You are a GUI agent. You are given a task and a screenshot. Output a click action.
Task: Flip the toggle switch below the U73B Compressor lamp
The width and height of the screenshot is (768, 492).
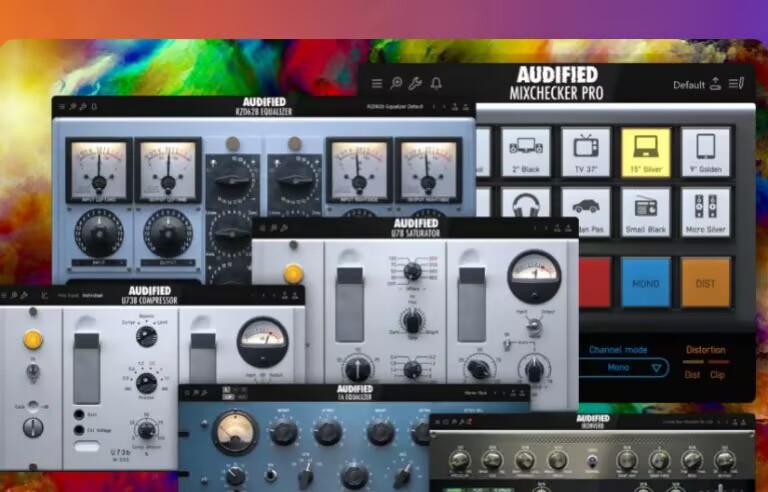(33, 372)
